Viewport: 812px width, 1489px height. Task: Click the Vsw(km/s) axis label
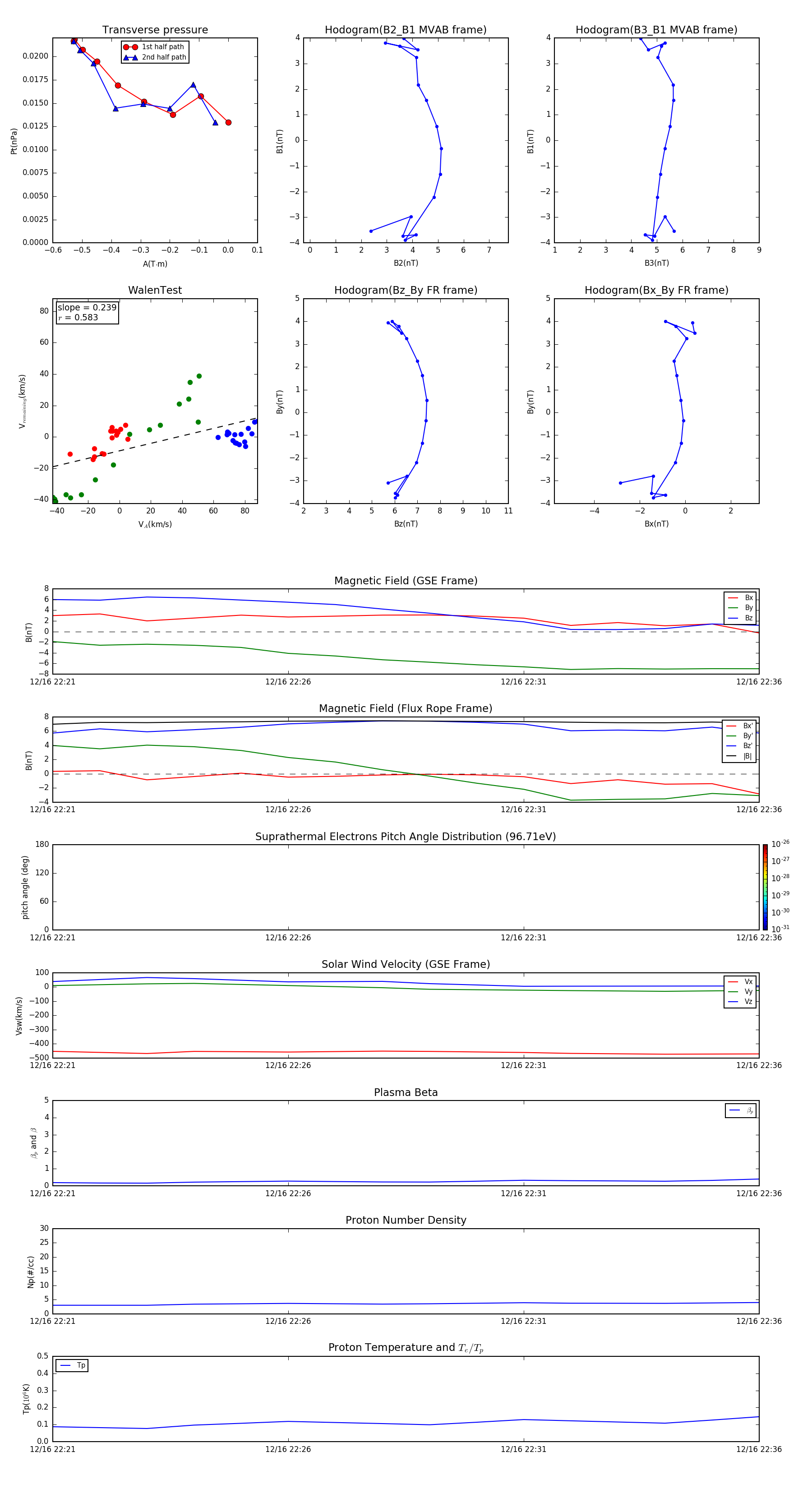coord(19,1016)
